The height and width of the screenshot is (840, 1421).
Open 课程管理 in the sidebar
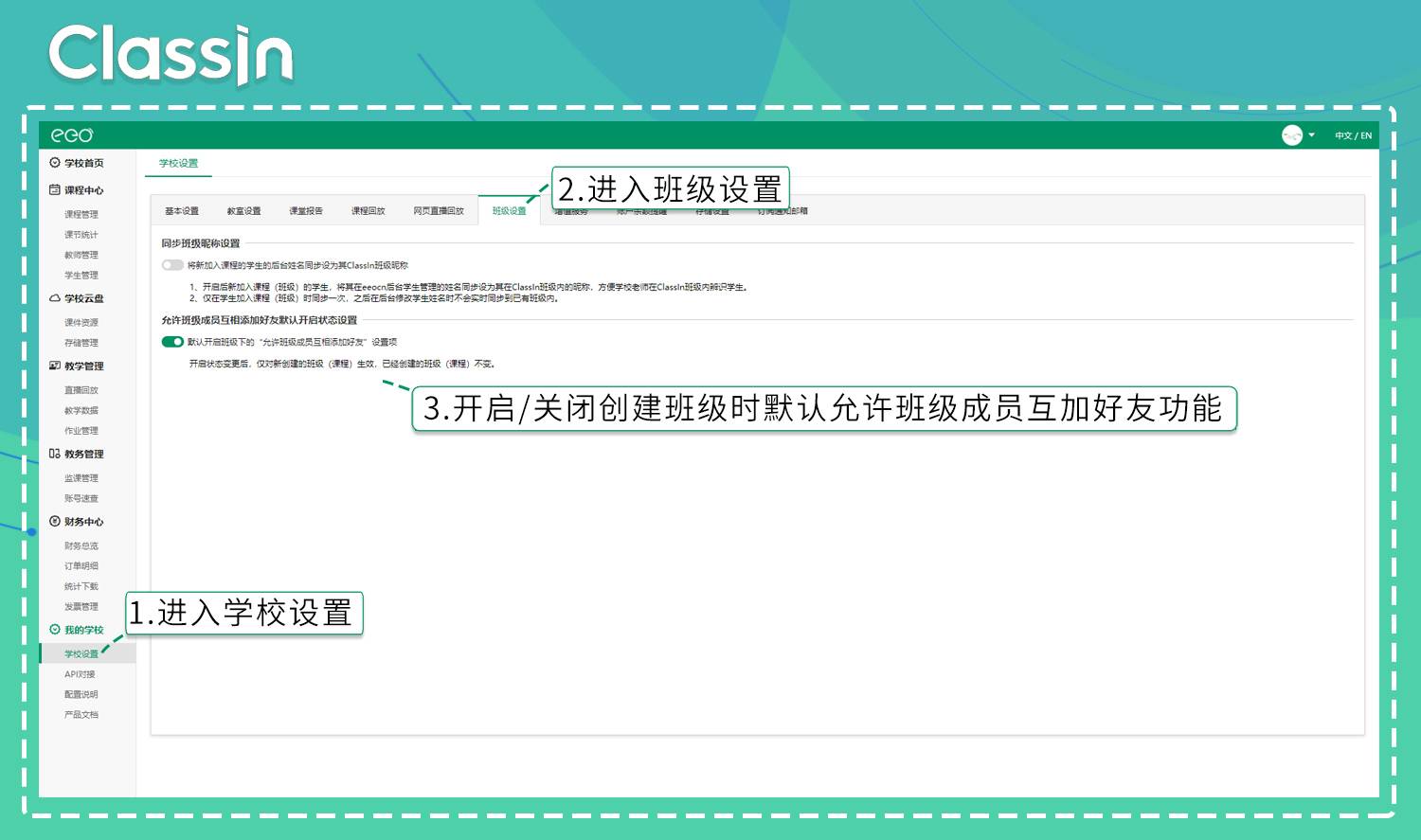pos(81,215)
